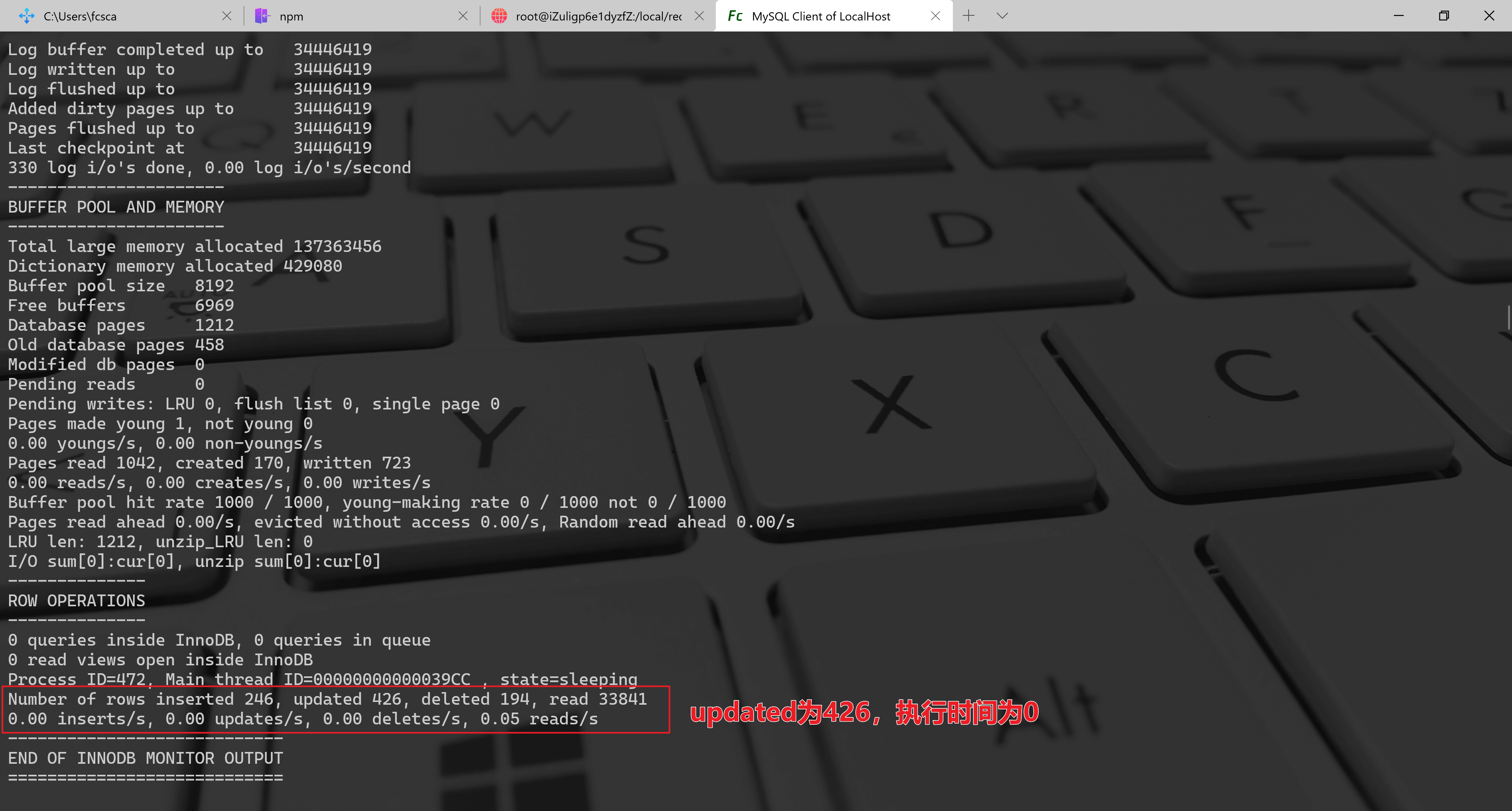The width and height of the screenshot is (1512, 811).
Task: Click the ROW OPERATIONS heading text
Action: point(76,601)
